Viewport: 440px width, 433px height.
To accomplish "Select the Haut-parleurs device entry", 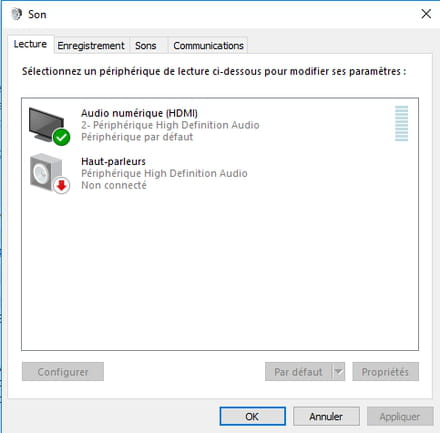I will [x=220, y=173].
